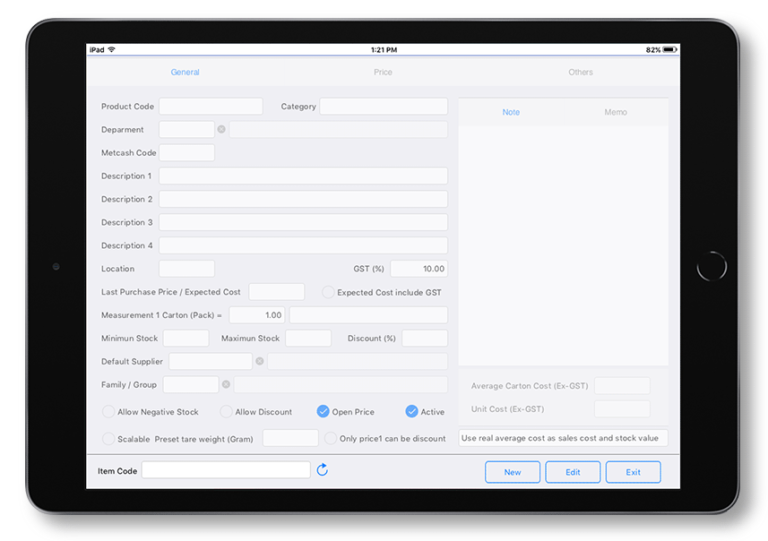Select the Memo tab

(615, 112)
